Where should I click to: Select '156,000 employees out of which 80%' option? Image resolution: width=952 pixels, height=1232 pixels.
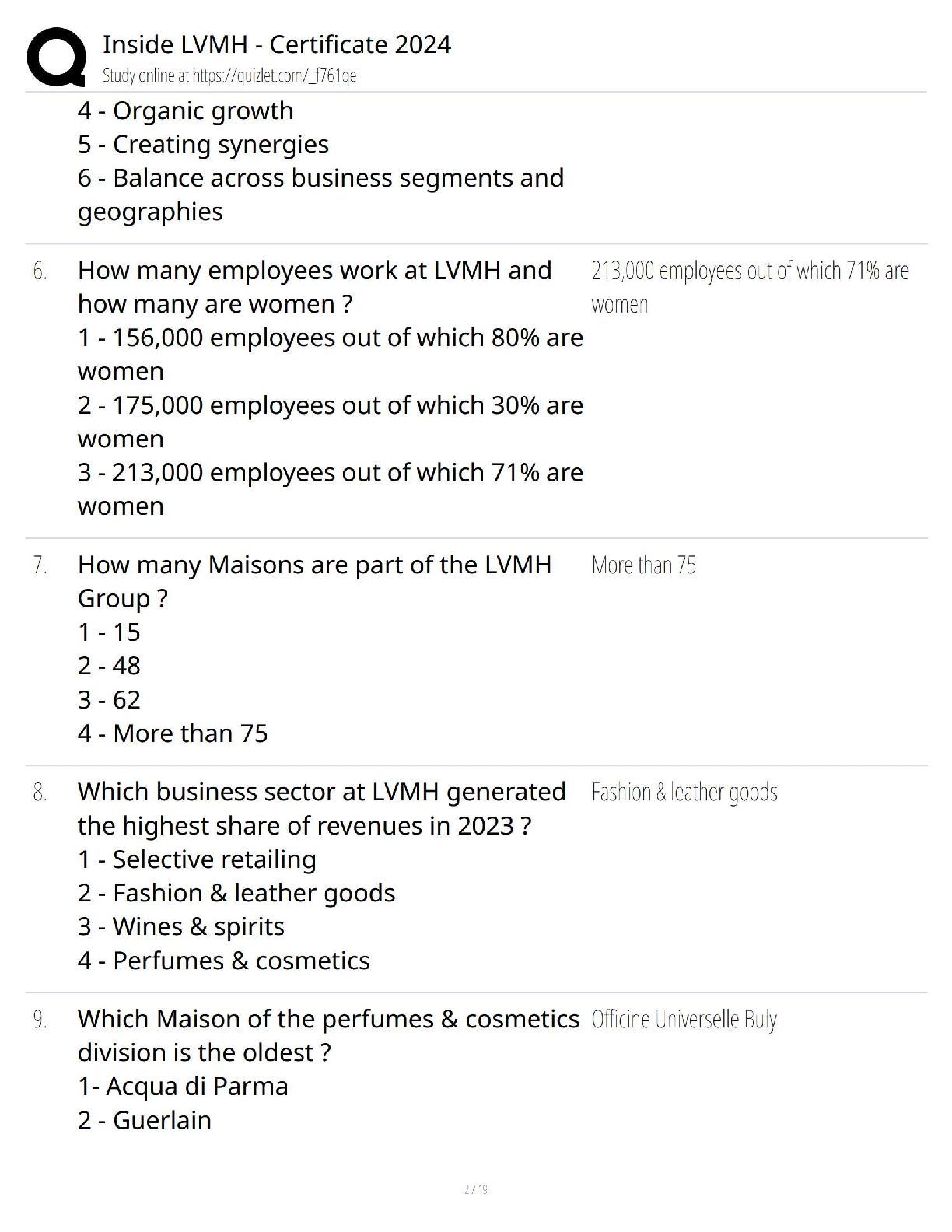pyautogui.click(x=331, y=355)
